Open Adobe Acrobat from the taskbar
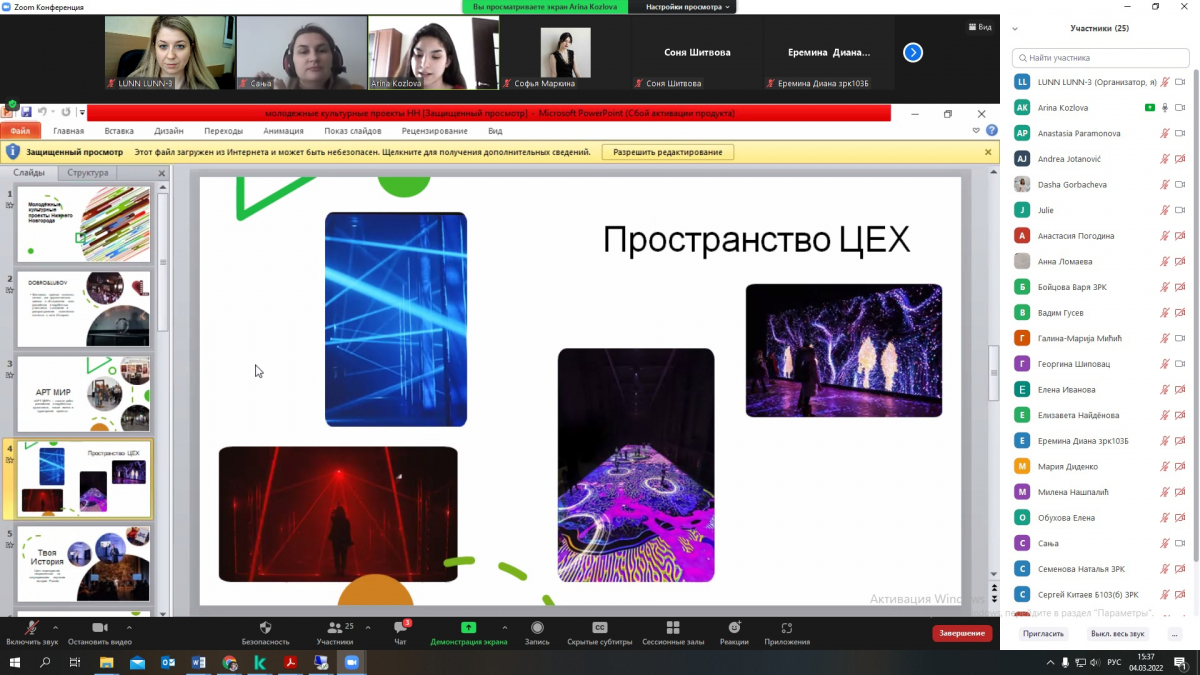 290,662
